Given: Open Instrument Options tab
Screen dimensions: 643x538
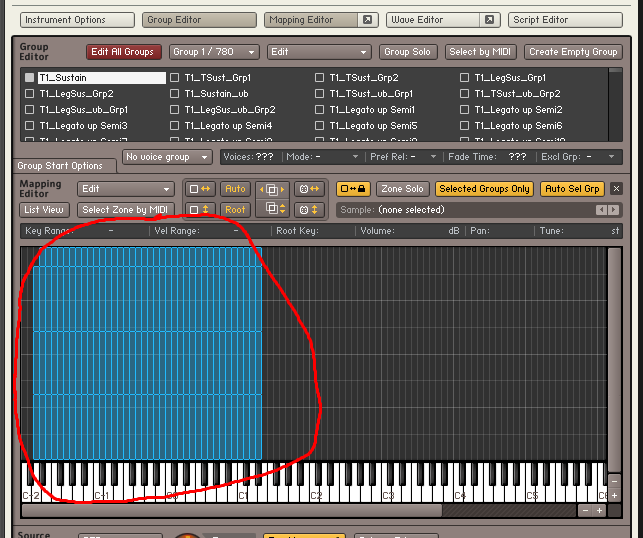Looking at the screenshot, I should (x=77, y=20).
